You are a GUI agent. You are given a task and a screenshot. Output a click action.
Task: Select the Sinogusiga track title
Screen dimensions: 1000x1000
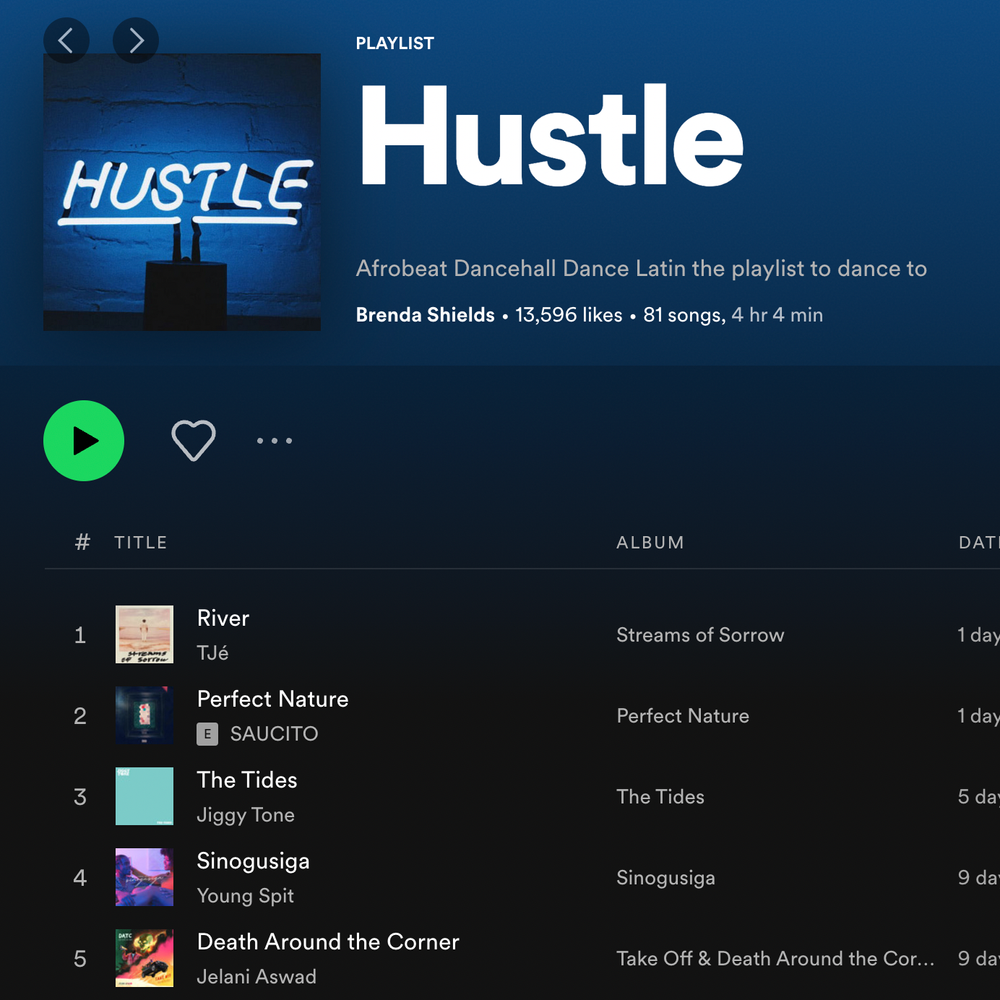[x=253, y=862]
